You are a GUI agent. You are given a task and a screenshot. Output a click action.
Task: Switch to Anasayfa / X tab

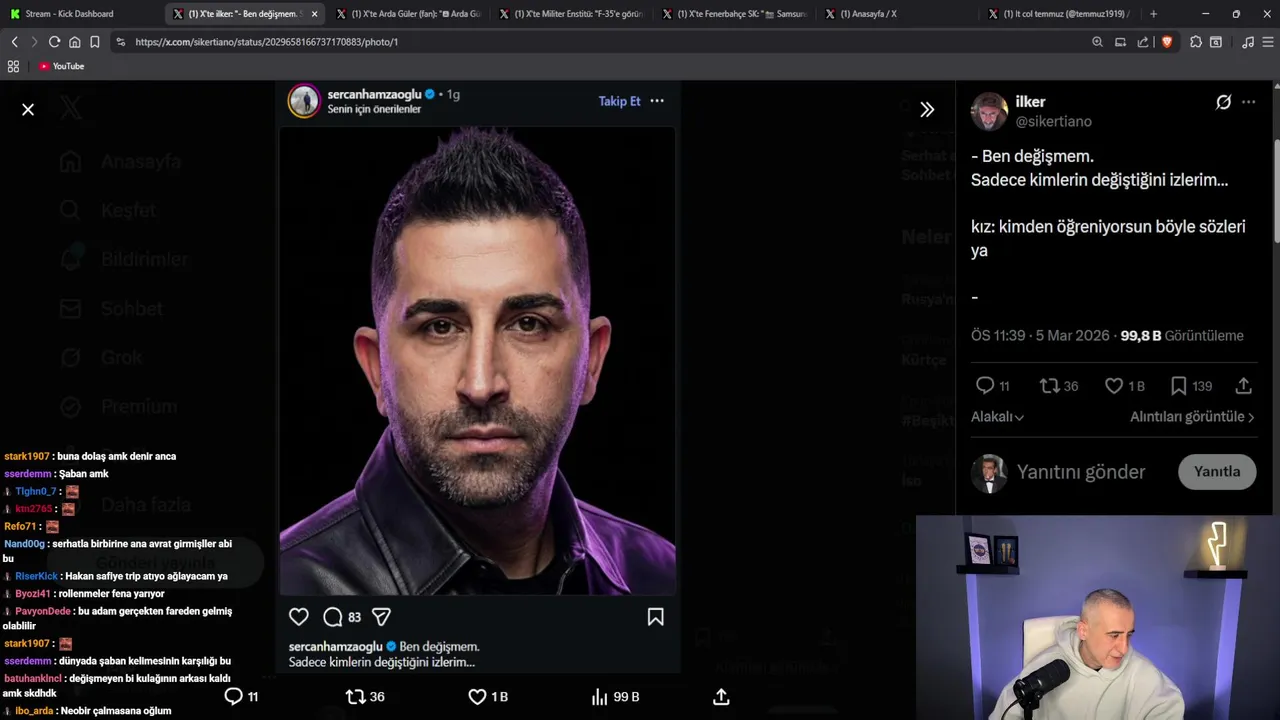coord(897,14)
